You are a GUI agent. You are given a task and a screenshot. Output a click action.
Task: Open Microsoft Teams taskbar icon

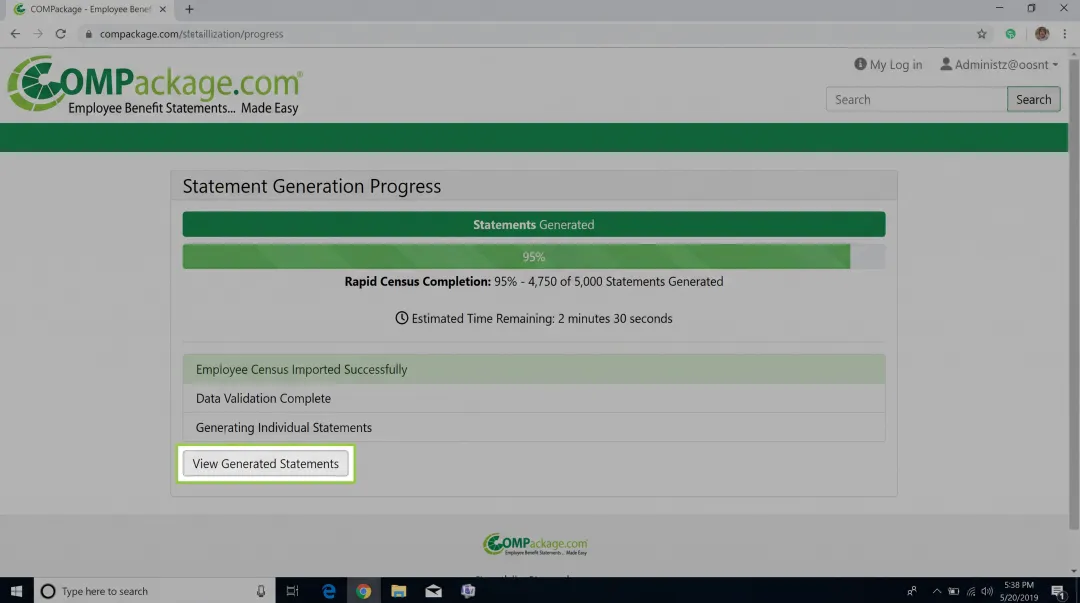[x=468, y=591]
